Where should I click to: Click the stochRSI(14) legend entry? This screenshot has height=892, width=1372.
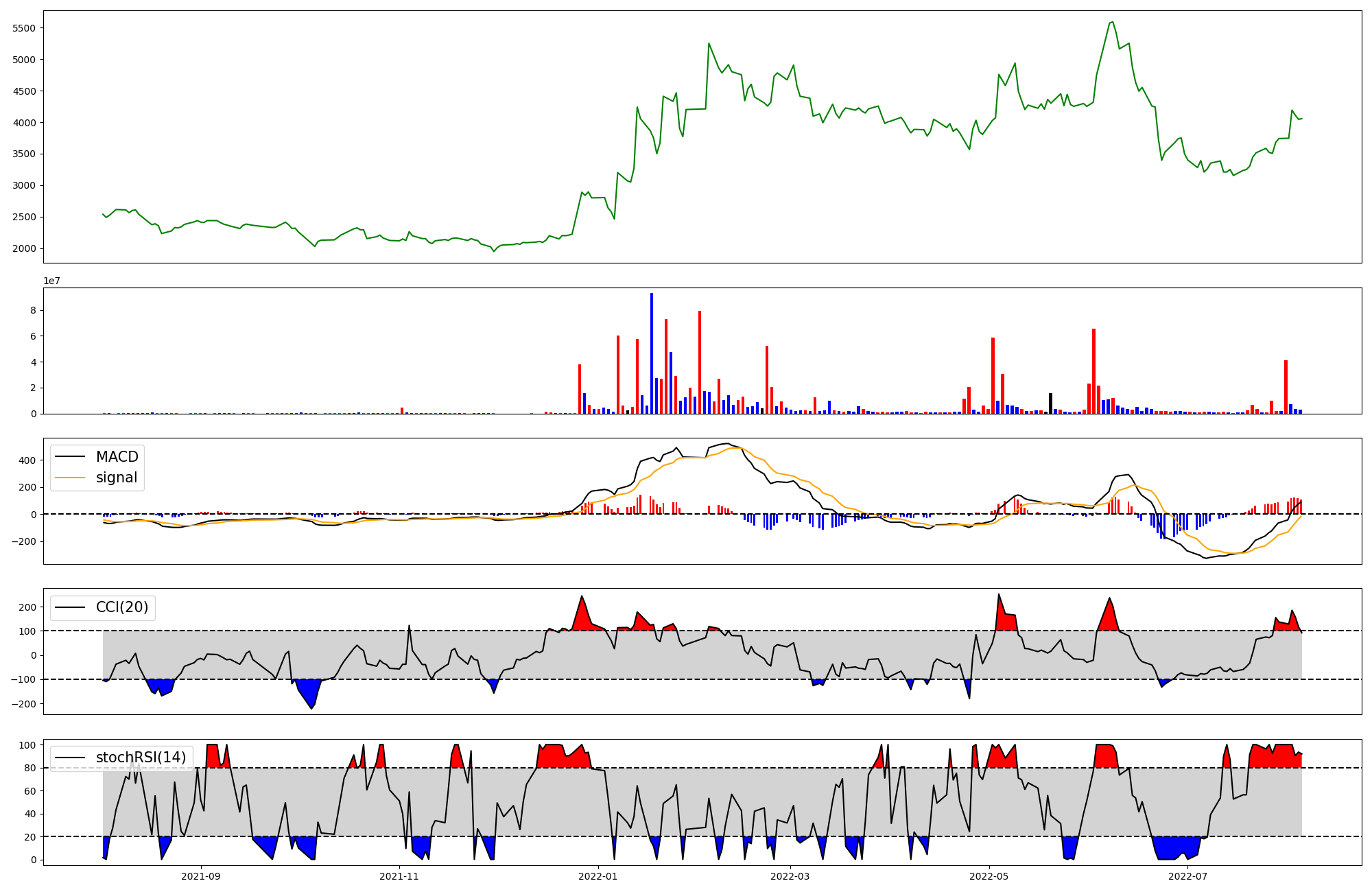coord(141,758)
